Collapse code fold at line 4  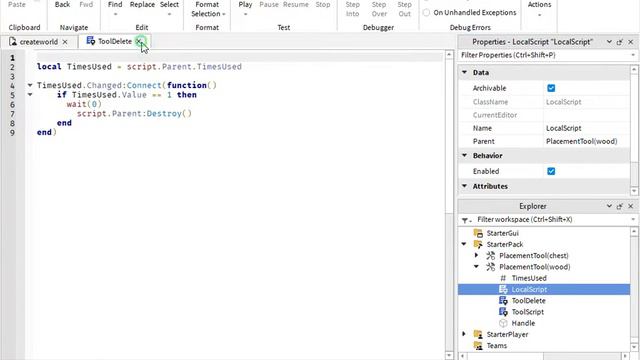[x=30, y=85]
